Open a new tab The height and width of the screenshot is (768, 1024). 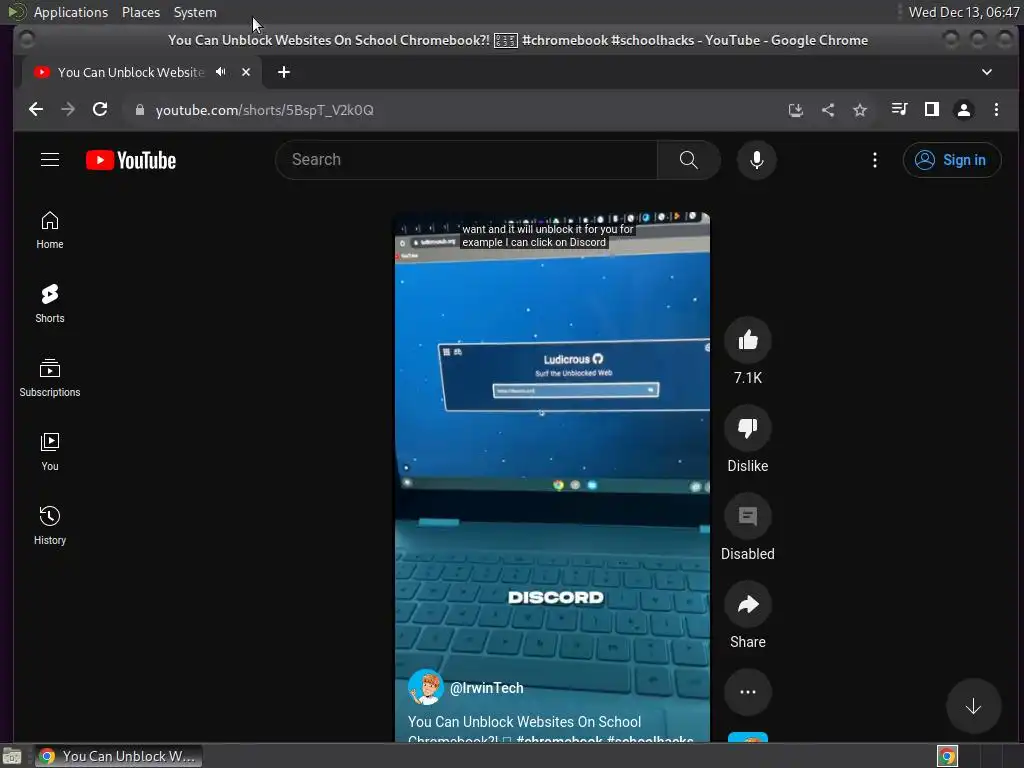[283, 72]
